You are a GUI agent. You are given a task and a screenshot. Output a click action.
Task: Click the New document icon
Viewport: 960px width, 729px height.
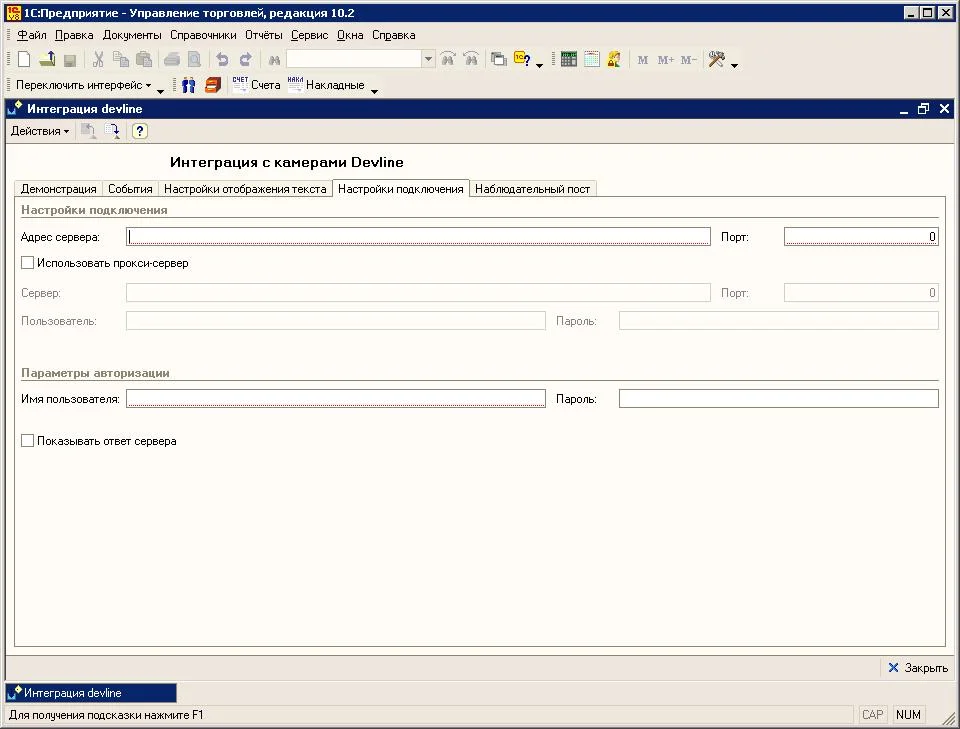[24, 60]
